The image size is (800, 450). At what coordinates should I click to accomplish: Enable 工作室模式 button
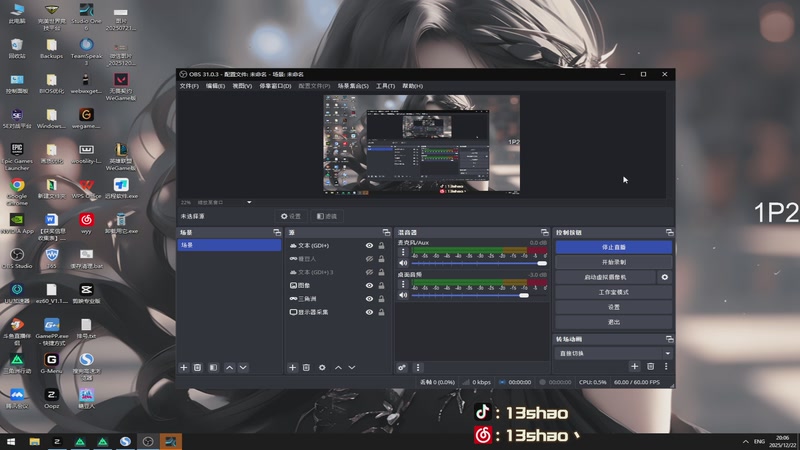pos(613,292)
